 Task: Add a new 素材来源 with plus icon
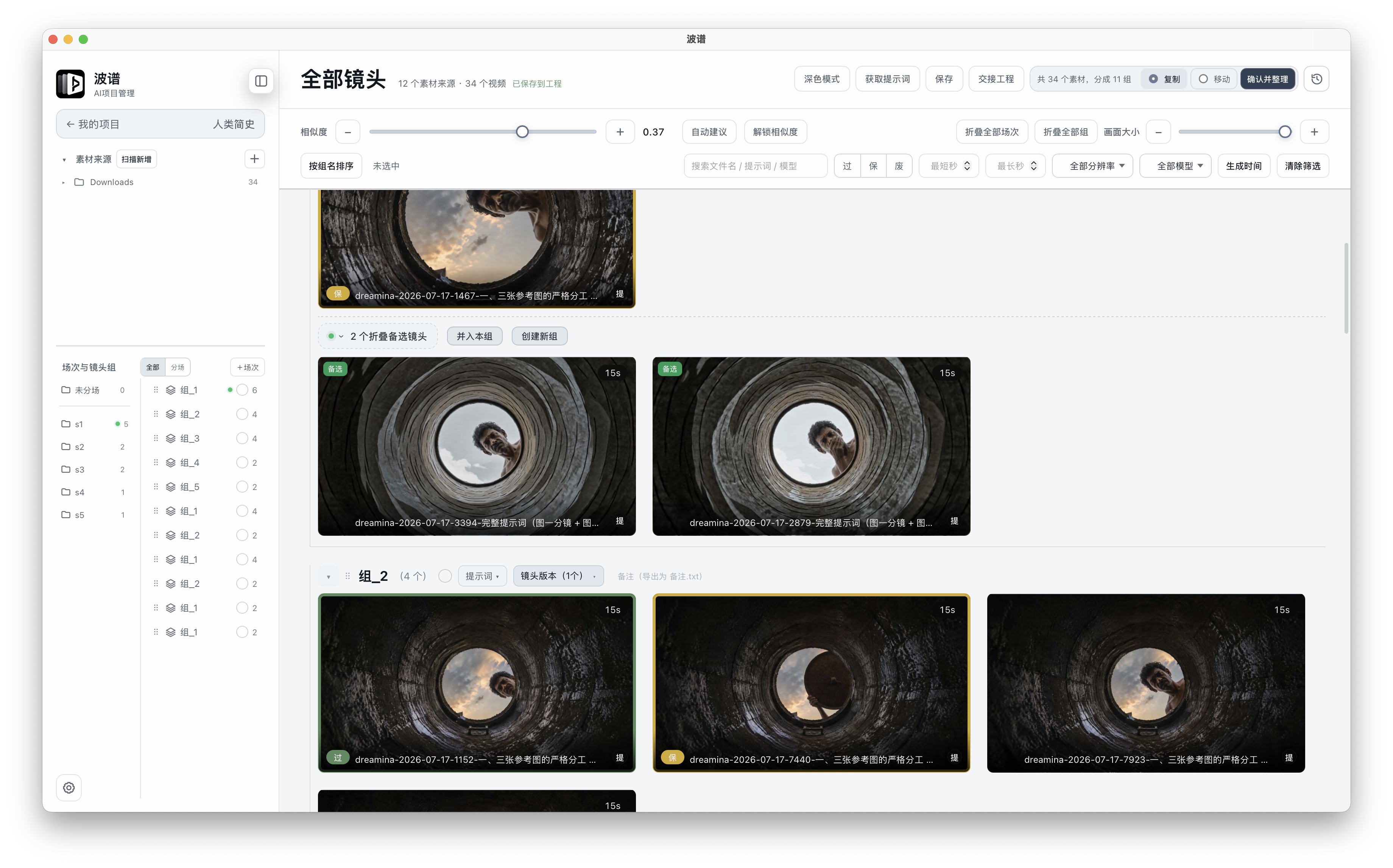pyautogui.click(x=254, y=159)
